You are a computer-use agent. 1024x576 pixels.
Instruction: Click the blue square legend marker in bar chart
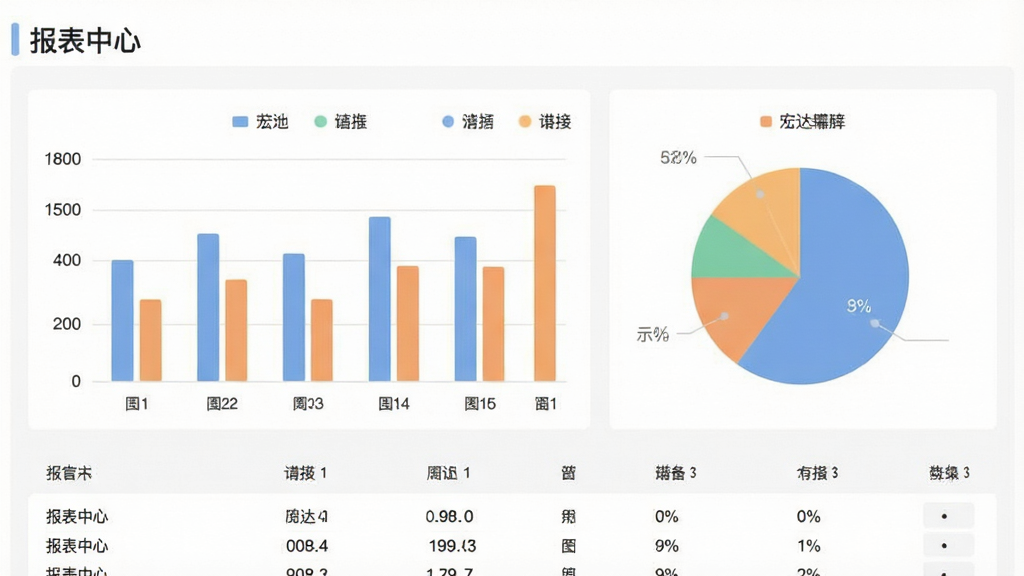pos(240,121)
